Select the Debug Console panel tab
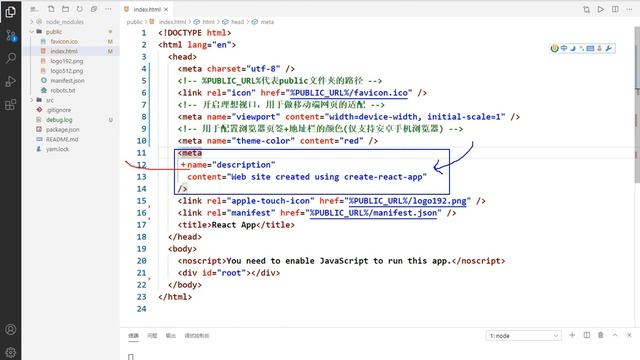 [x=197, y=336]
